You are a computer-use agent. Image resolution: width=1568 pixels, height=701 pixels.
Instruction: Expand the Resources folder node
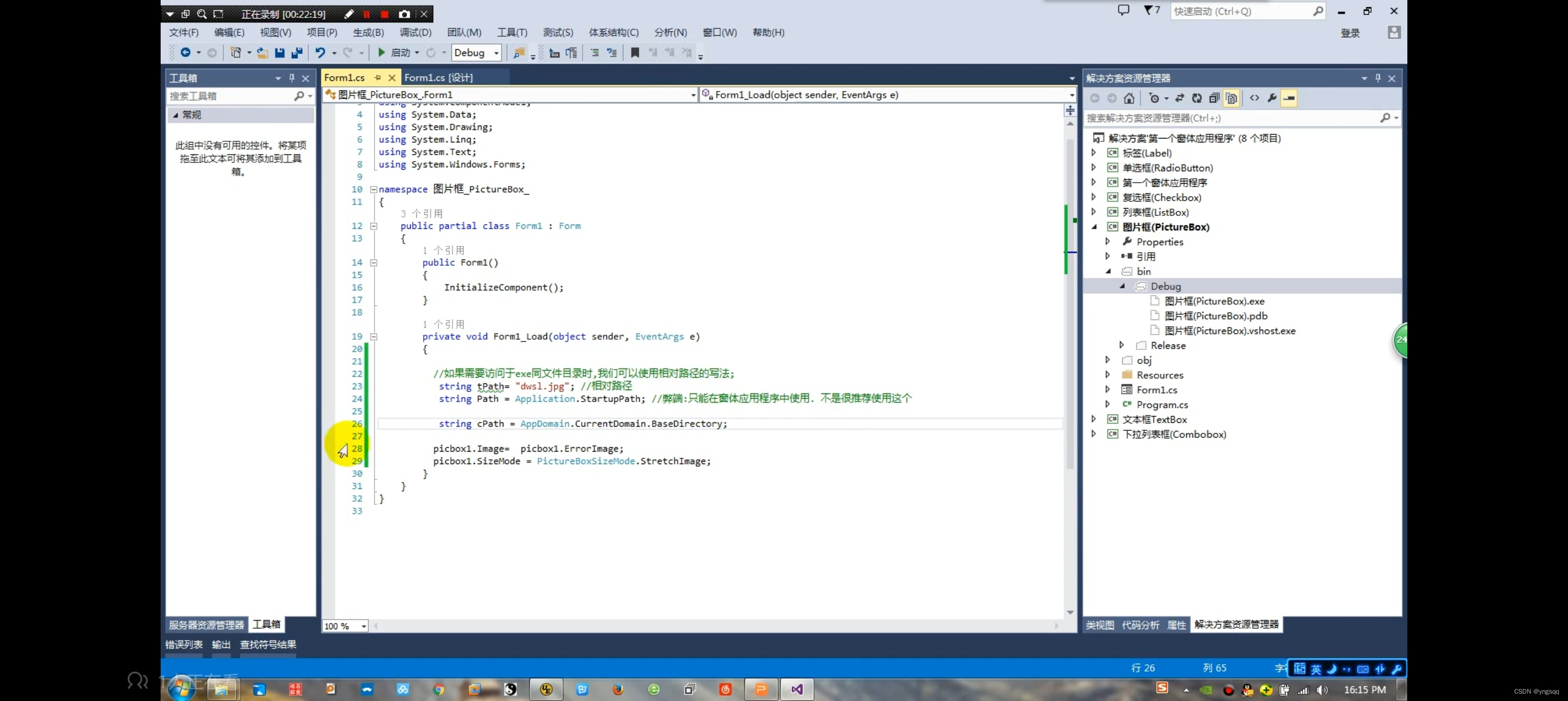click(x=1108, y=374)
